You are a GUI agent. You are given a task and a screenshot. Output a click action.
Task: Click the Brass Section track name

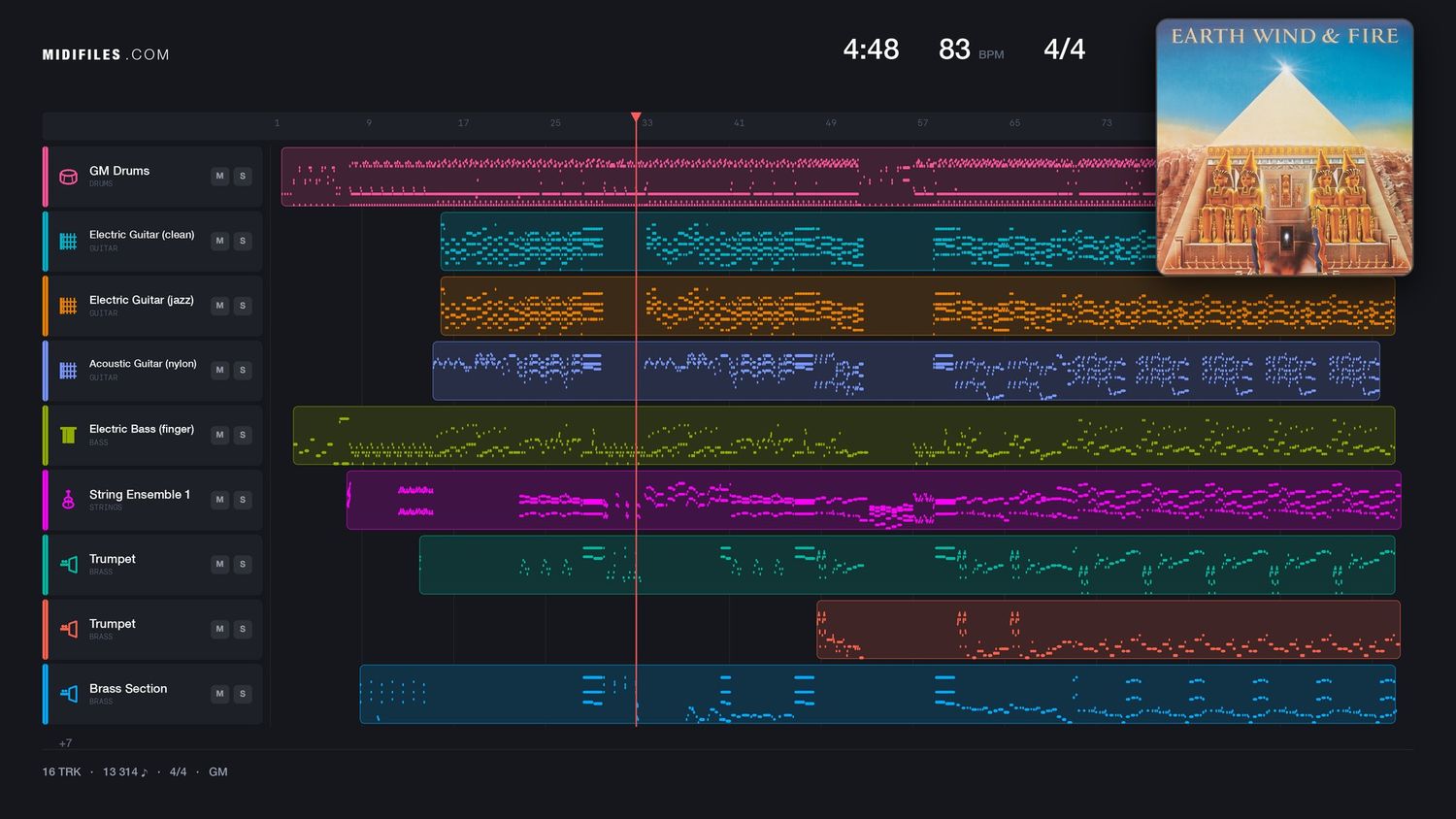click(128, 688)
